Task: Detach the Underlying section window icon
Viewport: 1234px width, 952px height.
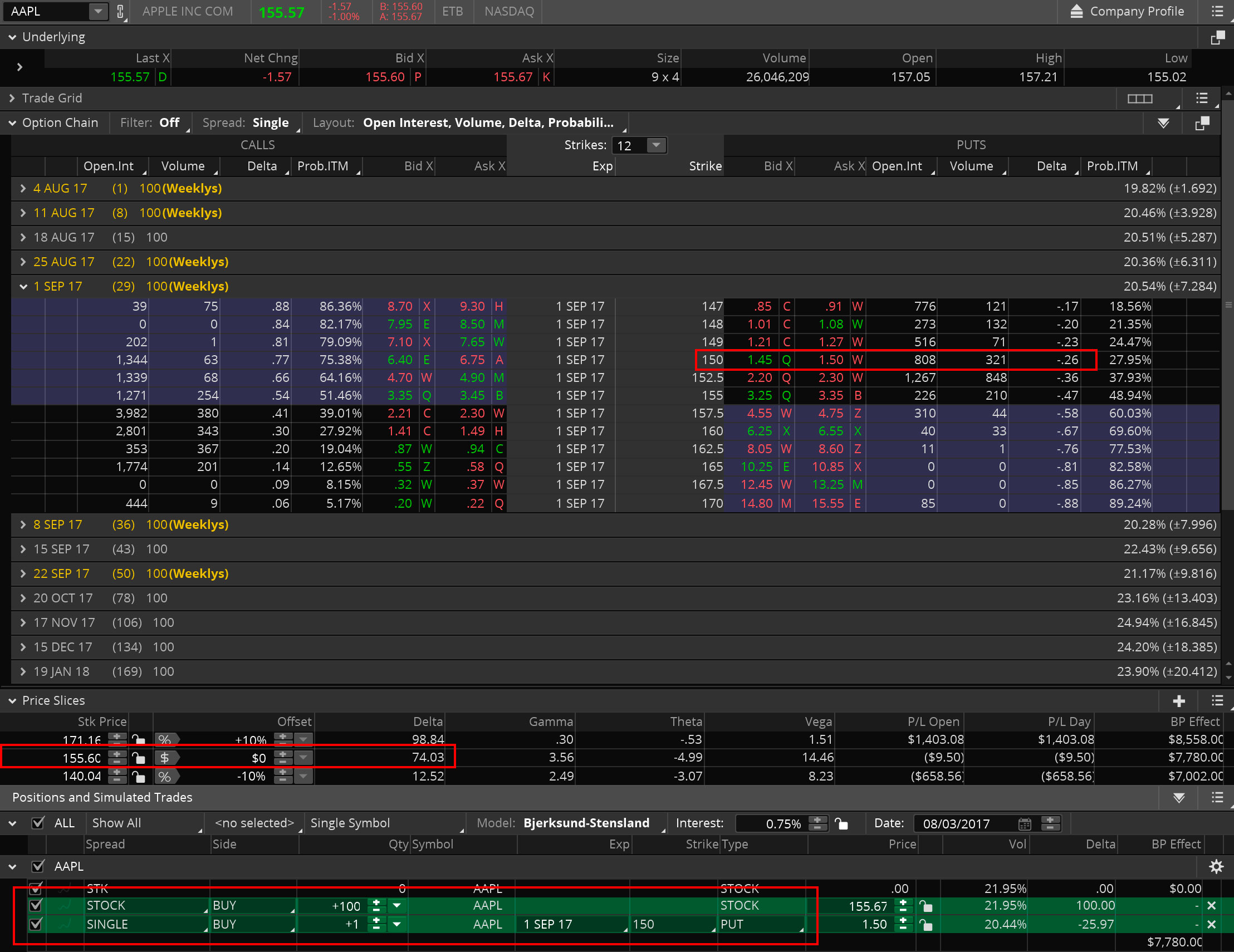Action: tap(1218, 37)
